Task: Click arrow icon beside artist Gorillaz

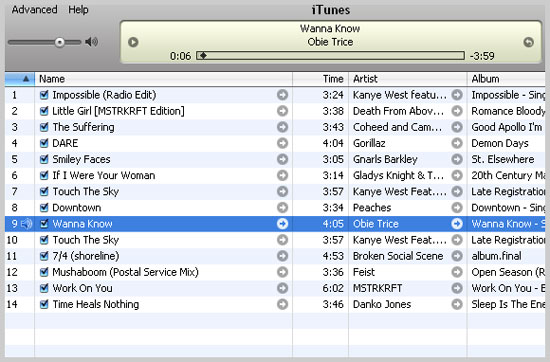Action: click(x=457, y=143)
